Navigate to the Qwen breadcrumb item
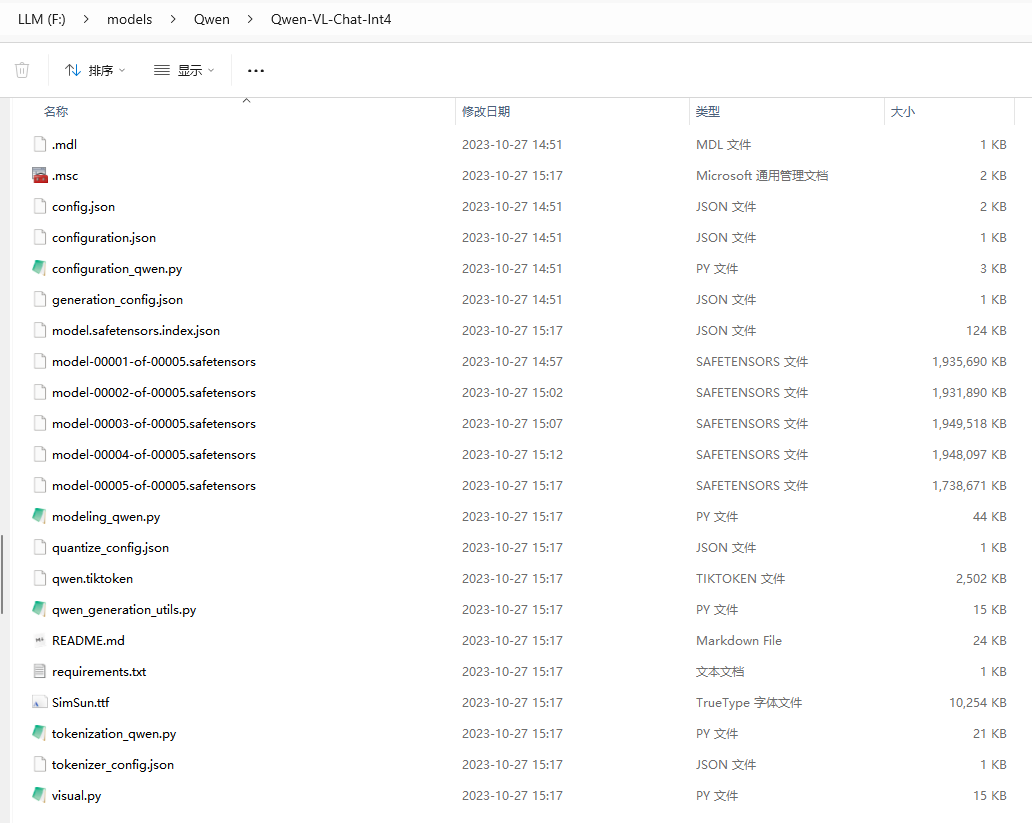Image resolution: width=1032 pixels, height=823 pixels. point(212,18)
